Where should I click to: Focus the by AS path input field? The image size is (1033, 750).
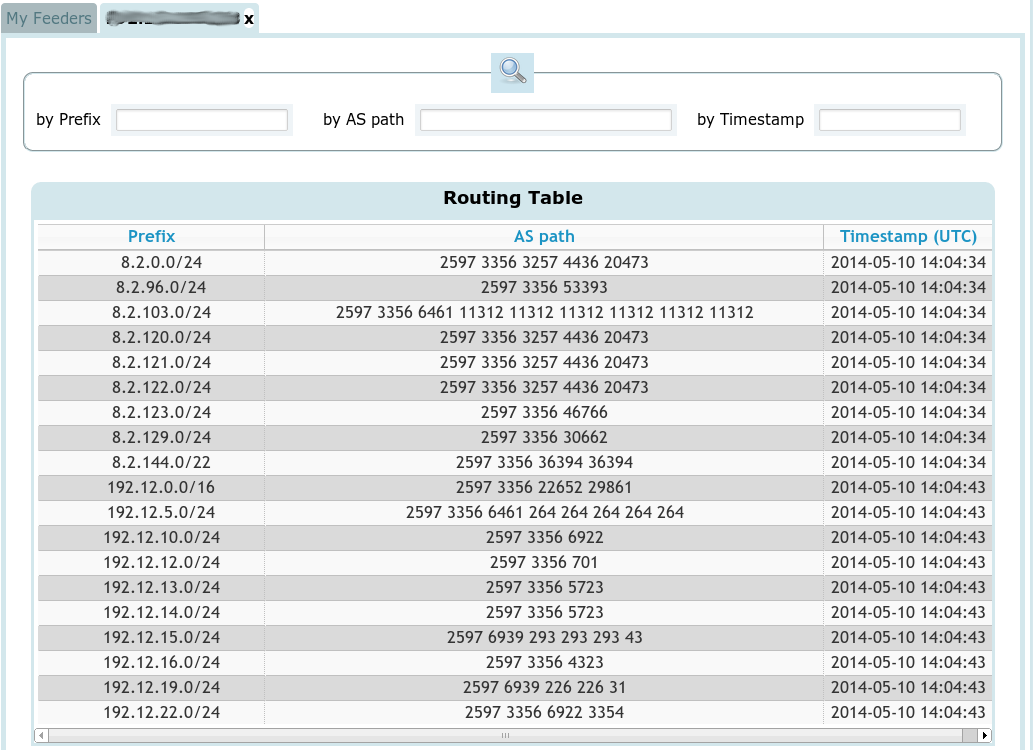tap(545, 120)
